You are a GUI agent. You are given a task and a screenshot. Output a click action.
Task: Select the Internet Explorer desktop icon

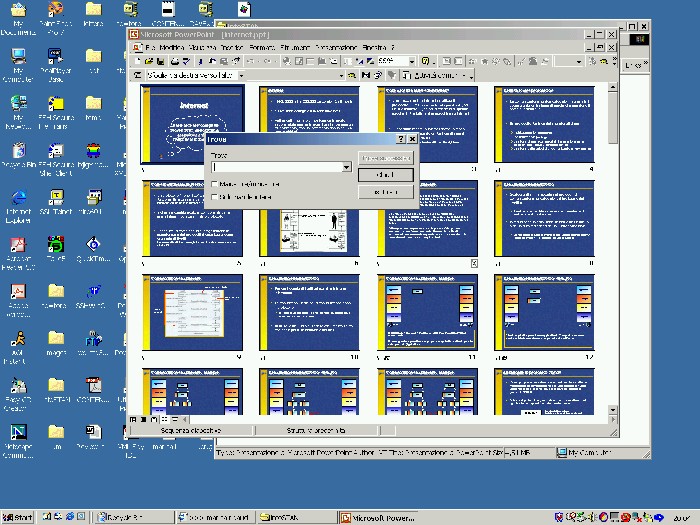(x=18, y=206)
